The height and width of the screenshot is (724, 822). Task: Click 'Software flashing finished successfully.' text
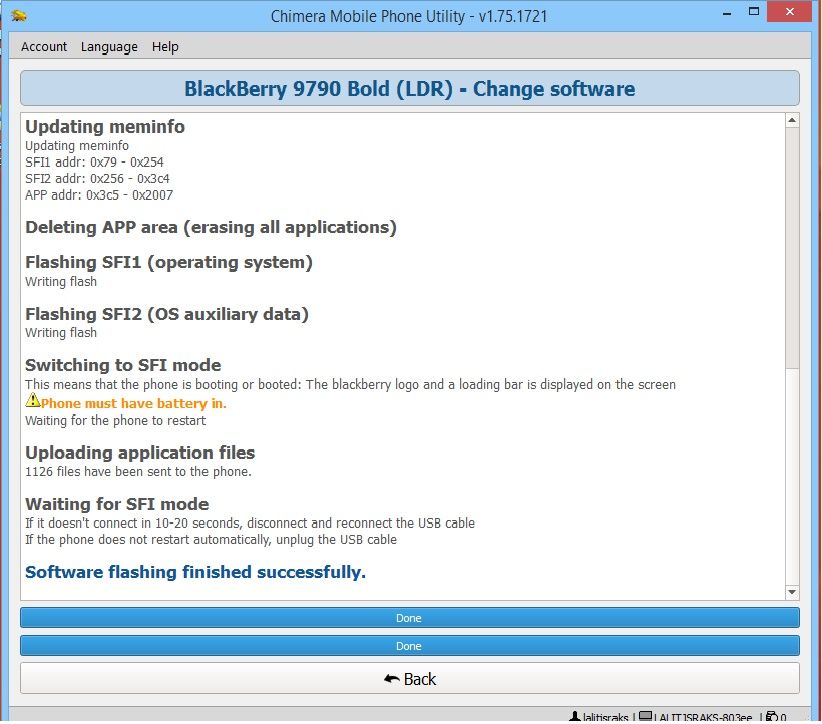[195, 571]
